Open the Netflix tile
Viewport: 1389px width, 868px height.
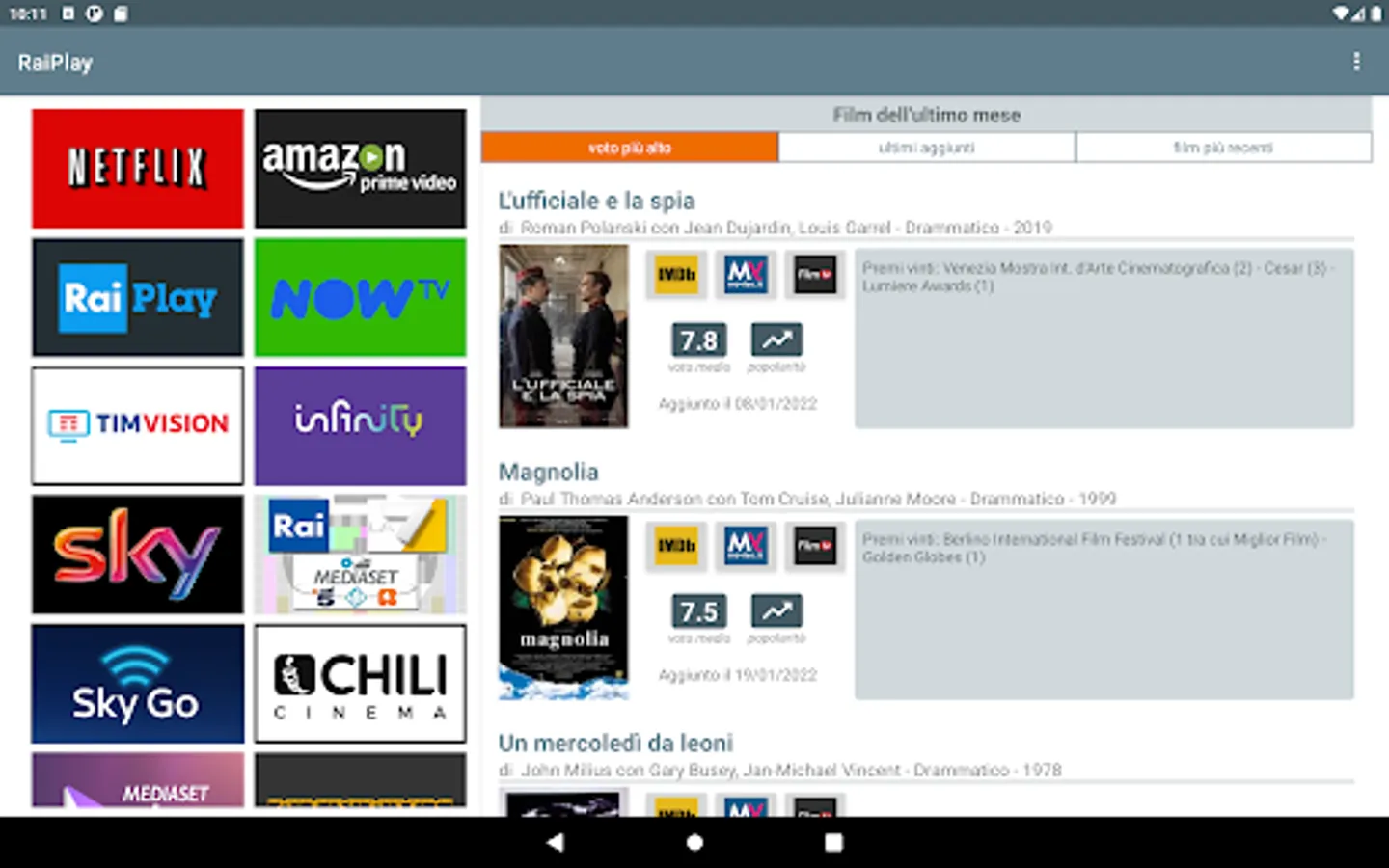pos(138,169)
